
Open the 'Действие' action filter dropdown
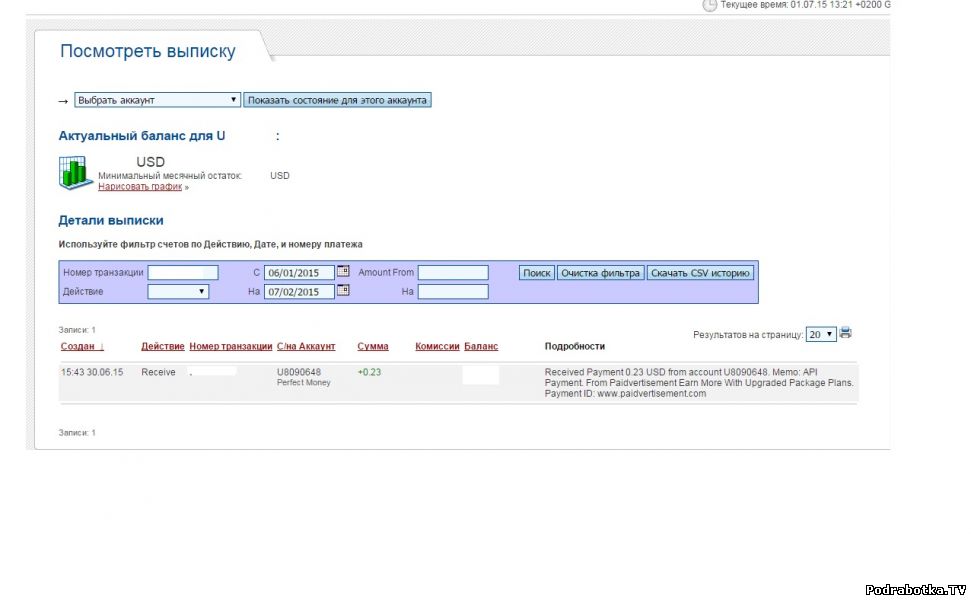[178, 292]
